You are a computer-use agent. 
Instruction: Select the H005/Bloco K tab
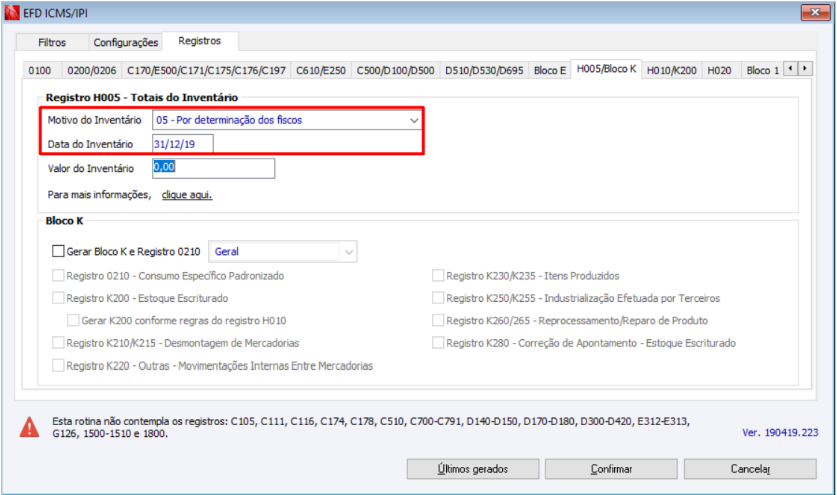click(606, 69)
